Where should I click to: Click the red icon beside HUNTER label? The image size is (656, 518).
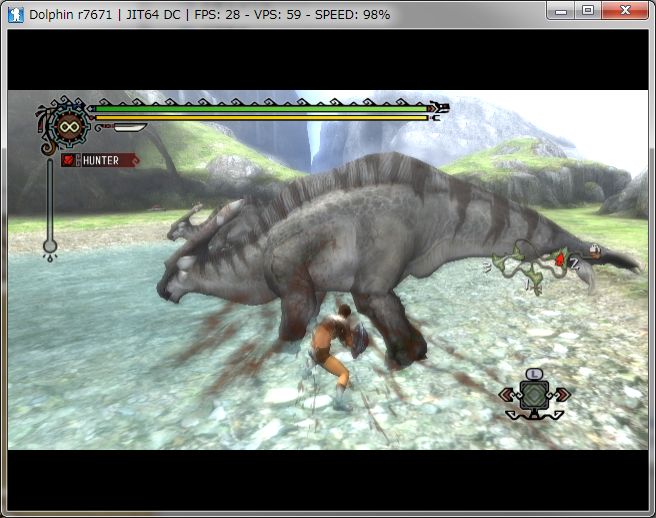point(69,160)
